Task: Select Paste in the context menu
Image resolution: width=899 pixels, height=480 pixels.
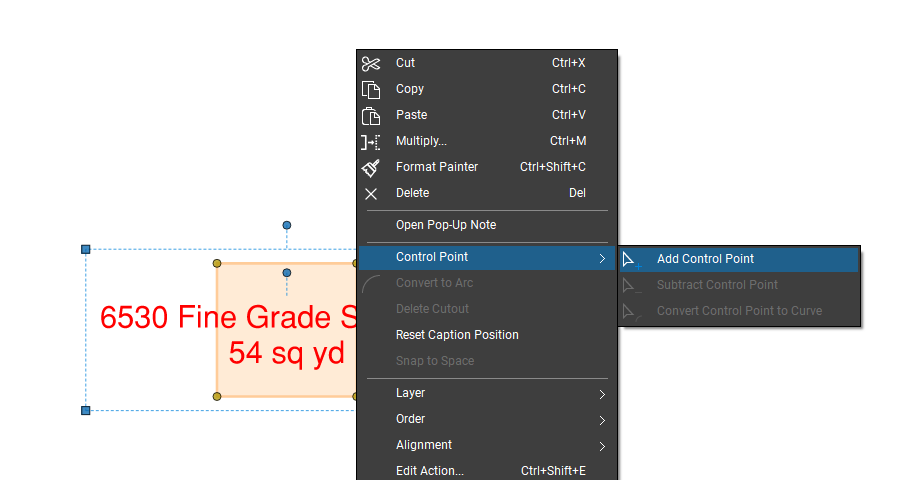Action: coord(487,115)
